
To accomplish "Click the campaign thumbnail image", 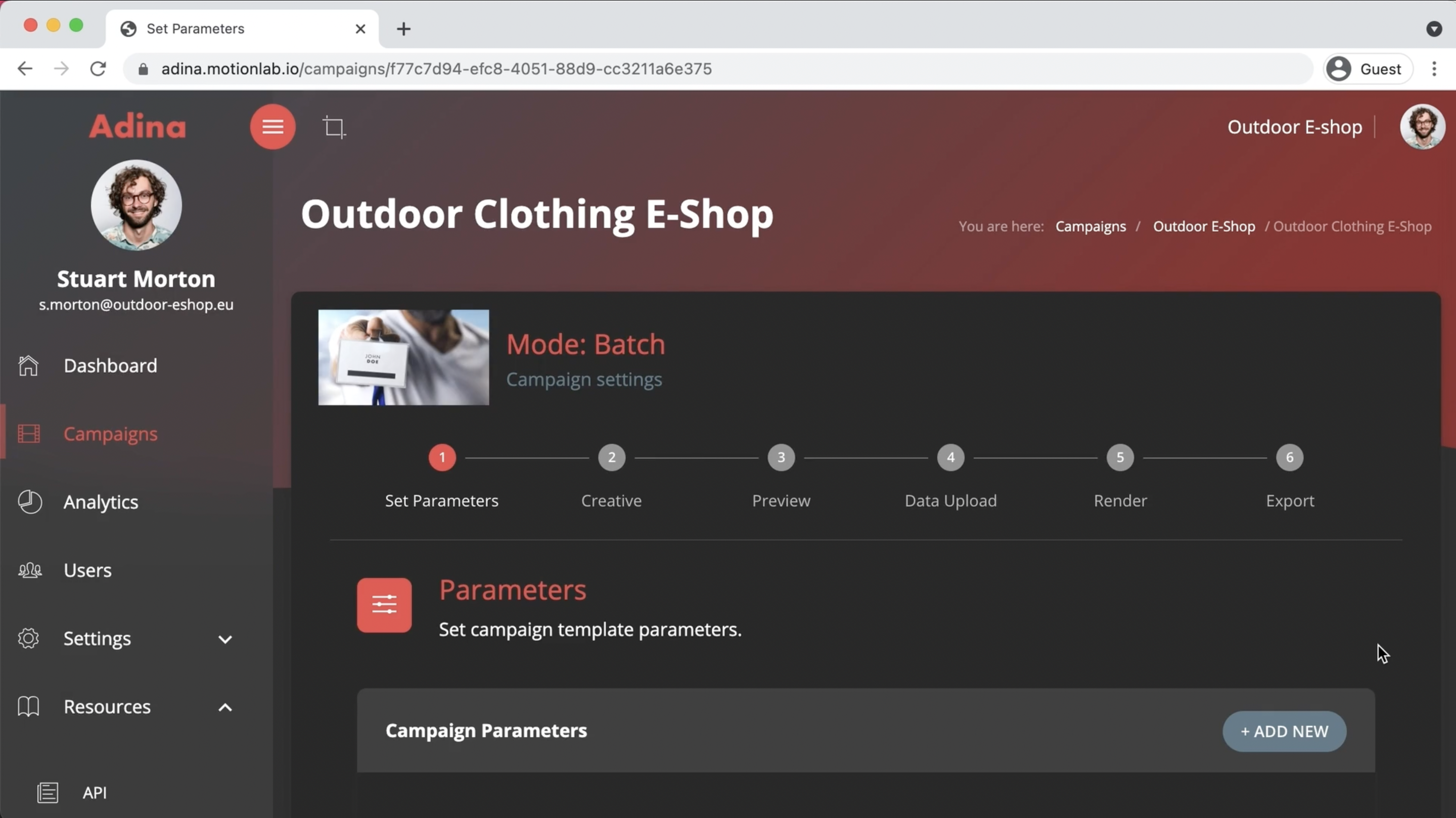I will pyautogui.click(x=403, y=357).
